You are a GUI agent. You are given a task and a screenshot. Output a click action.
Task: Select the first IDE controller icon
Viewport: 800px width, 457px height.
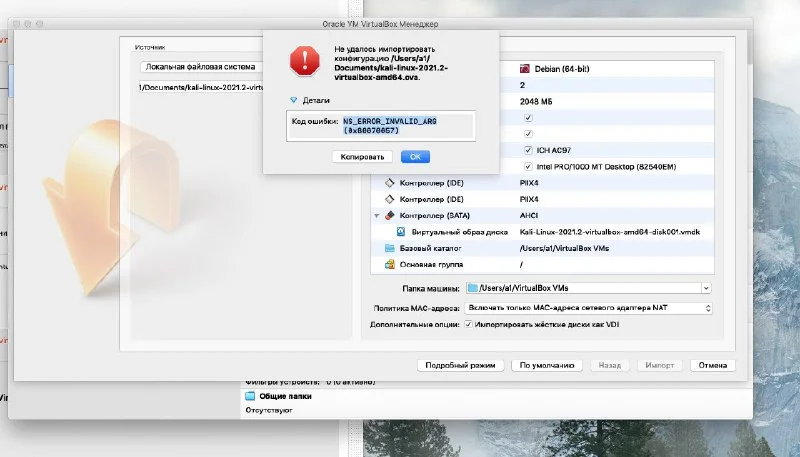pyautogui.click(x=390, y=183)
